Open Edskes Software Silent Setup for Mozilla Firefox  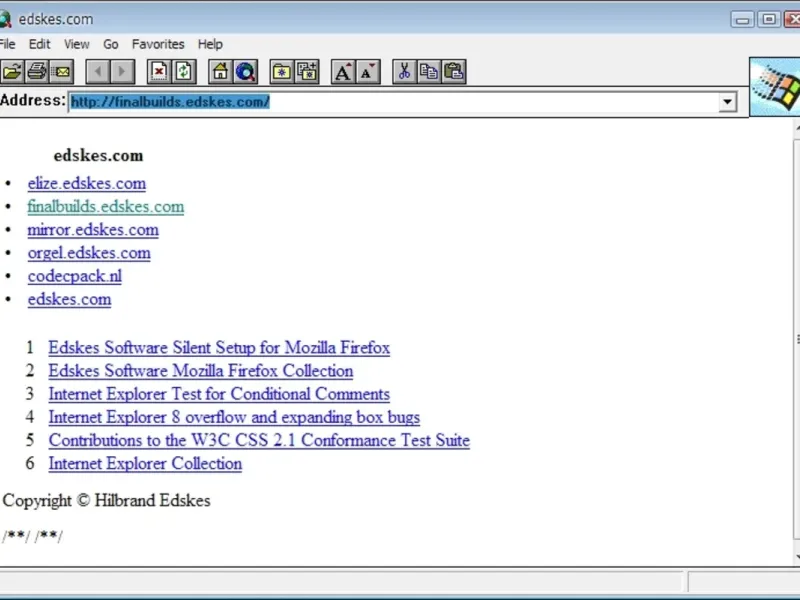[219, 348]
